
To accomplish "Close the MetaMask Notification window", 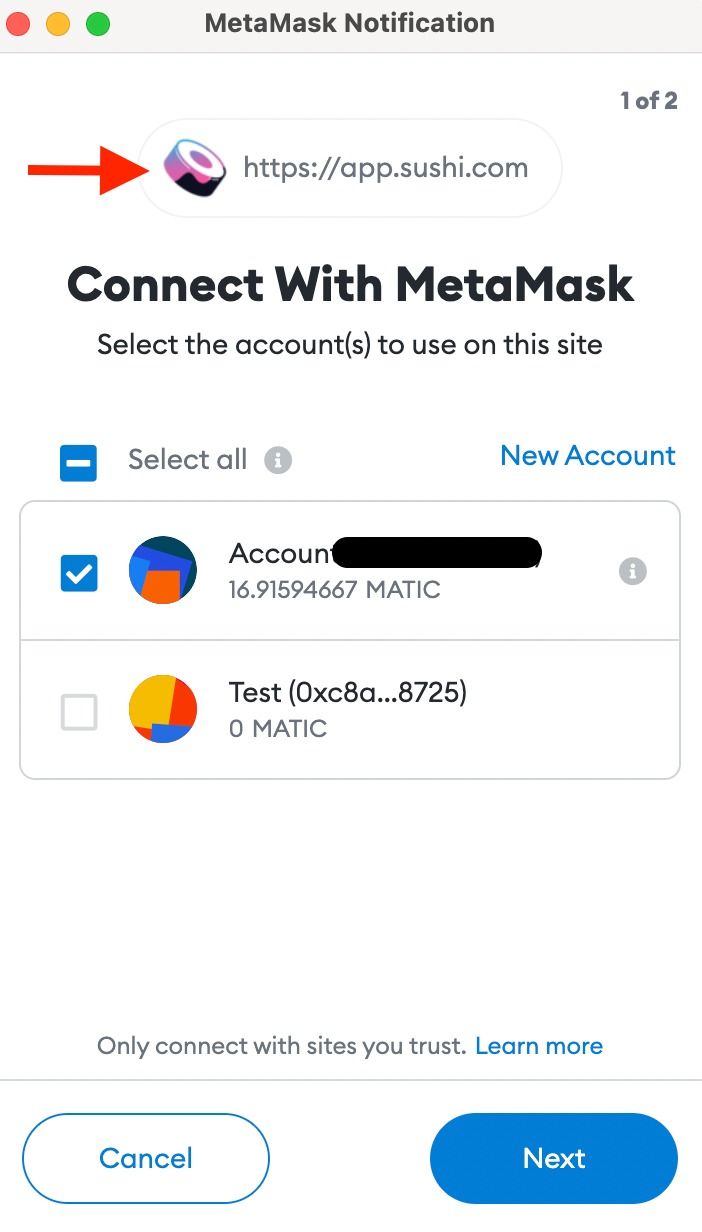I will 19,24.
